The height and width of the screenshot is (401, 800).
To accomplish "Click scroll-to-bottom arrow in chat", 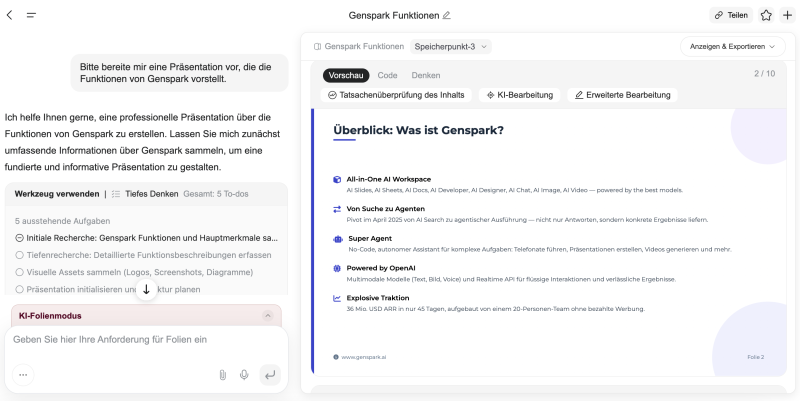I will click(146, 289).
